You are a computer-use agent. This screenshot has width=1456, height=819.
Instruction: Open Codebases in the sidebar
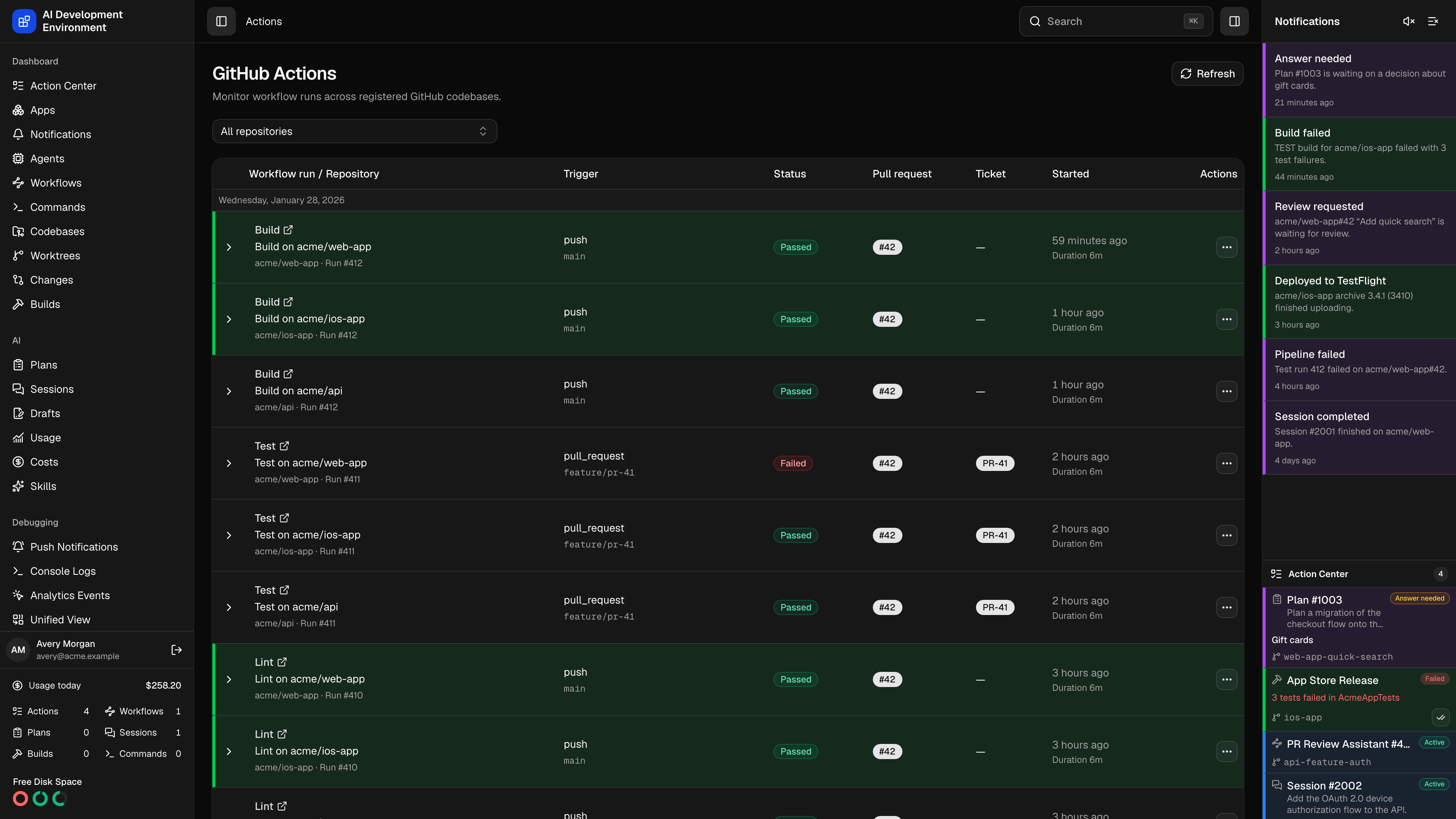pos(97,231)
